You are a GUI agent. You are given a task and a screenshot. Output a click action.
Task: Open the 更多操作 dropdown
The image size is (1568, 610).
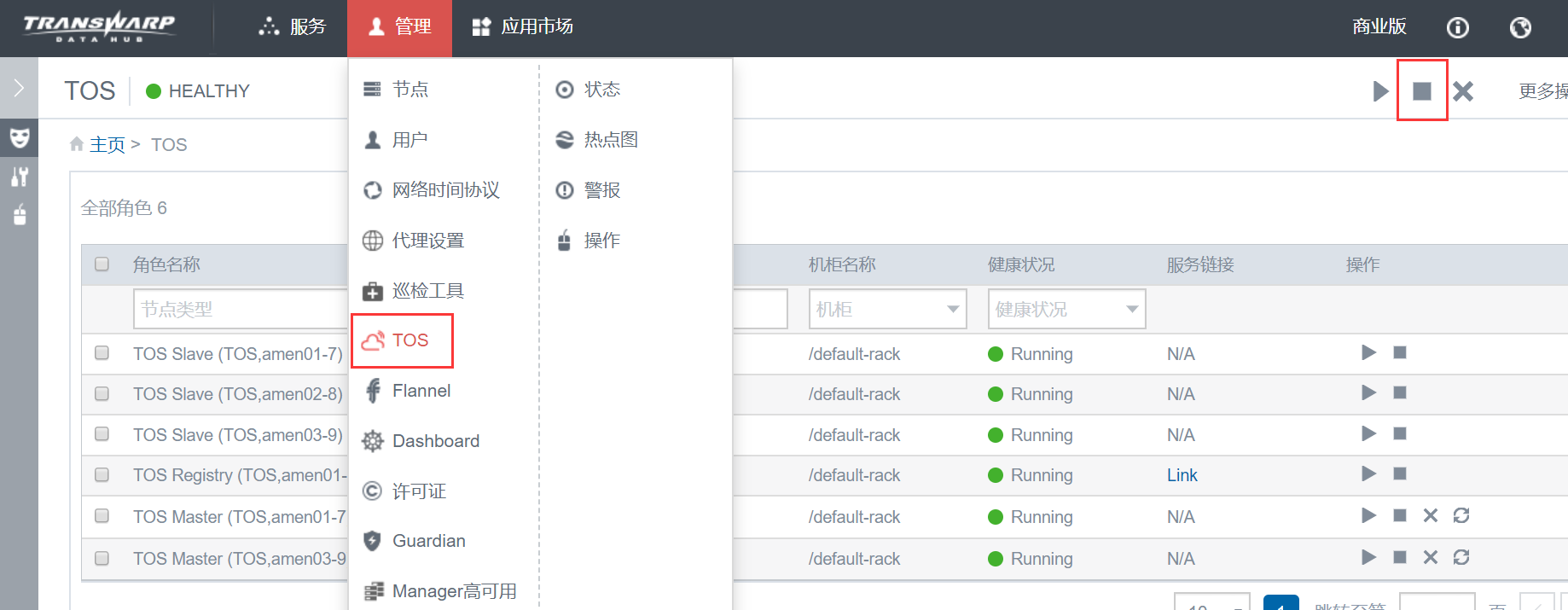coord(1542,90)
